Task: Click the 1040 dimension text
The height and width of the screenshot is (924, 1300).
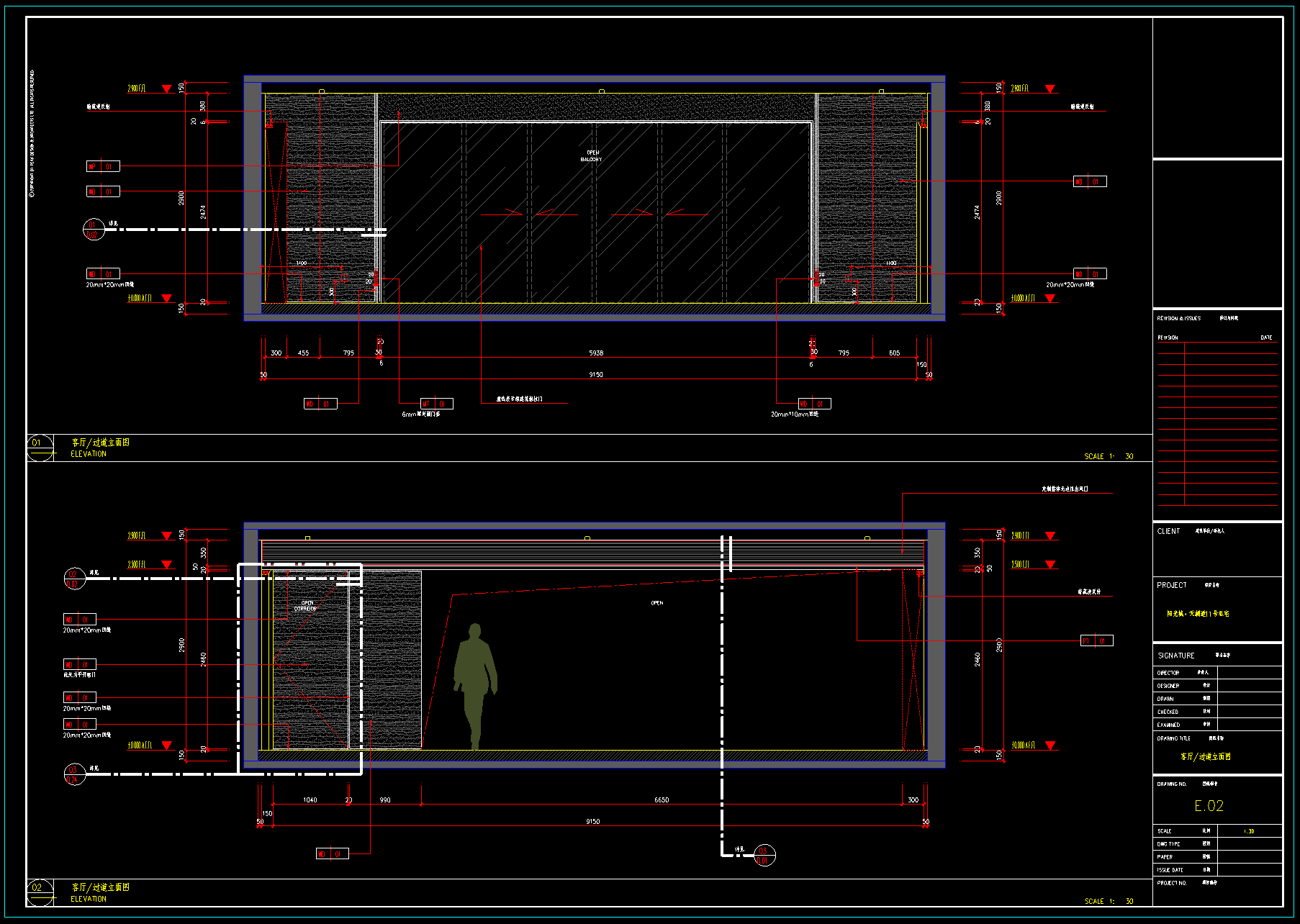Action: pyautogui.click(x=310, y=800)
